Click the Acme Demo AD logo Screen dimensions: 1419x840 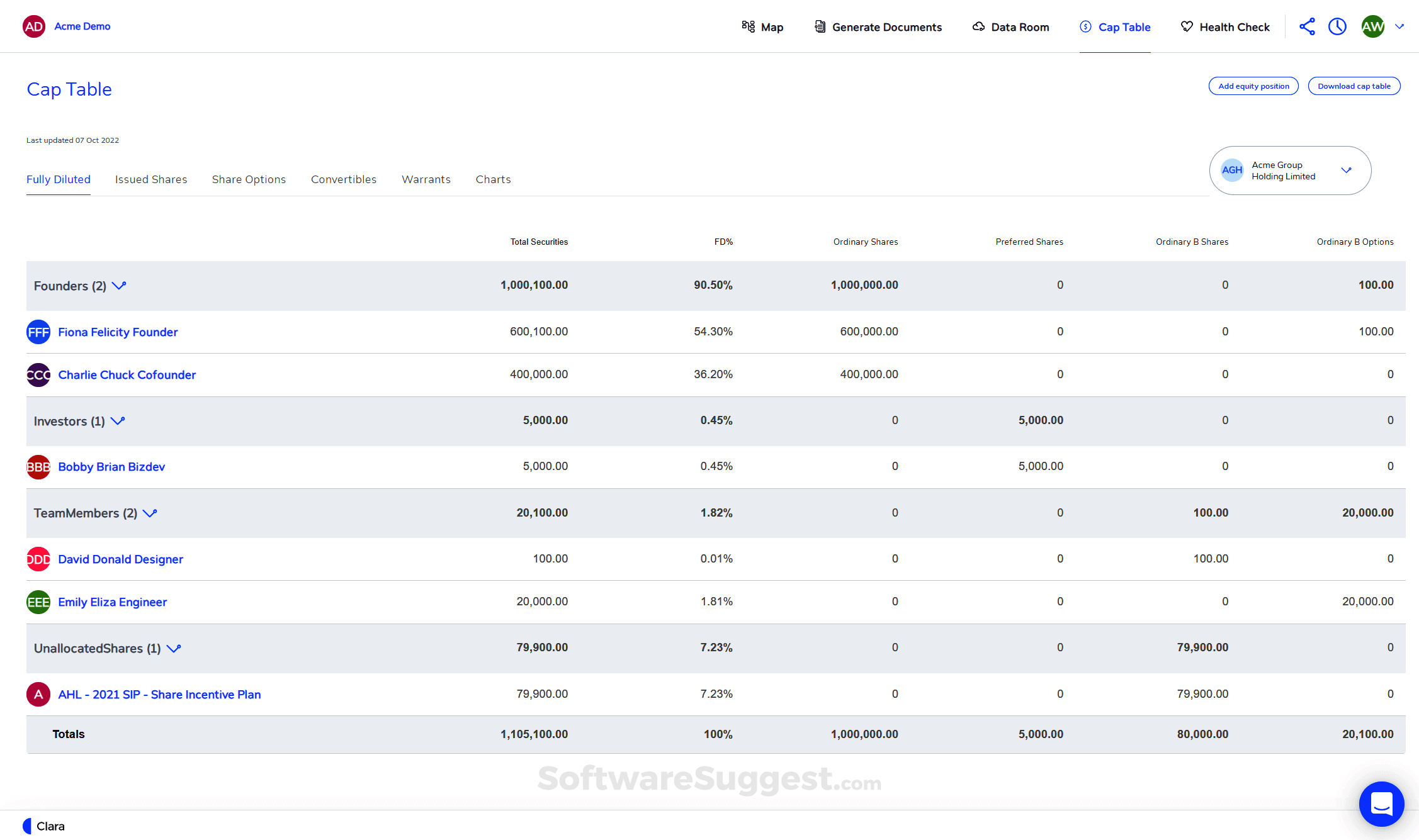click(34, 26)
